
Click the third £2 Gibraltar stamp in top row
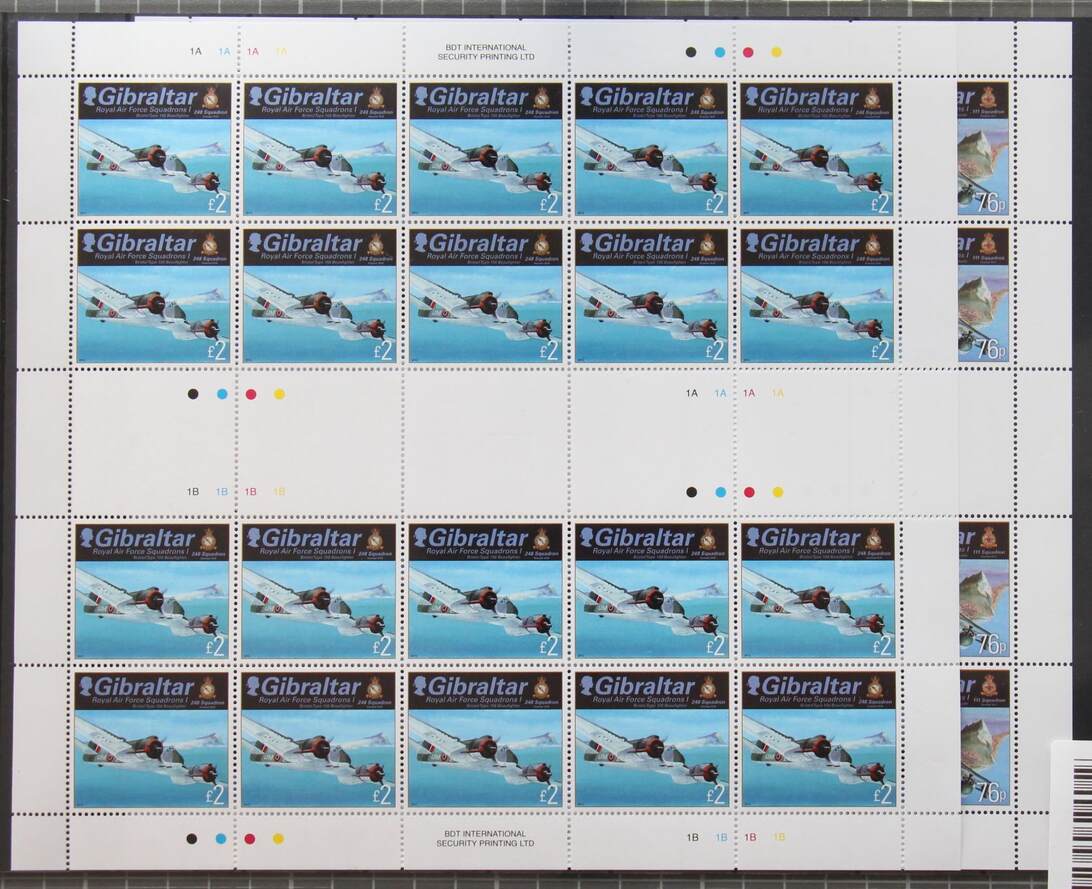(485, 150)
